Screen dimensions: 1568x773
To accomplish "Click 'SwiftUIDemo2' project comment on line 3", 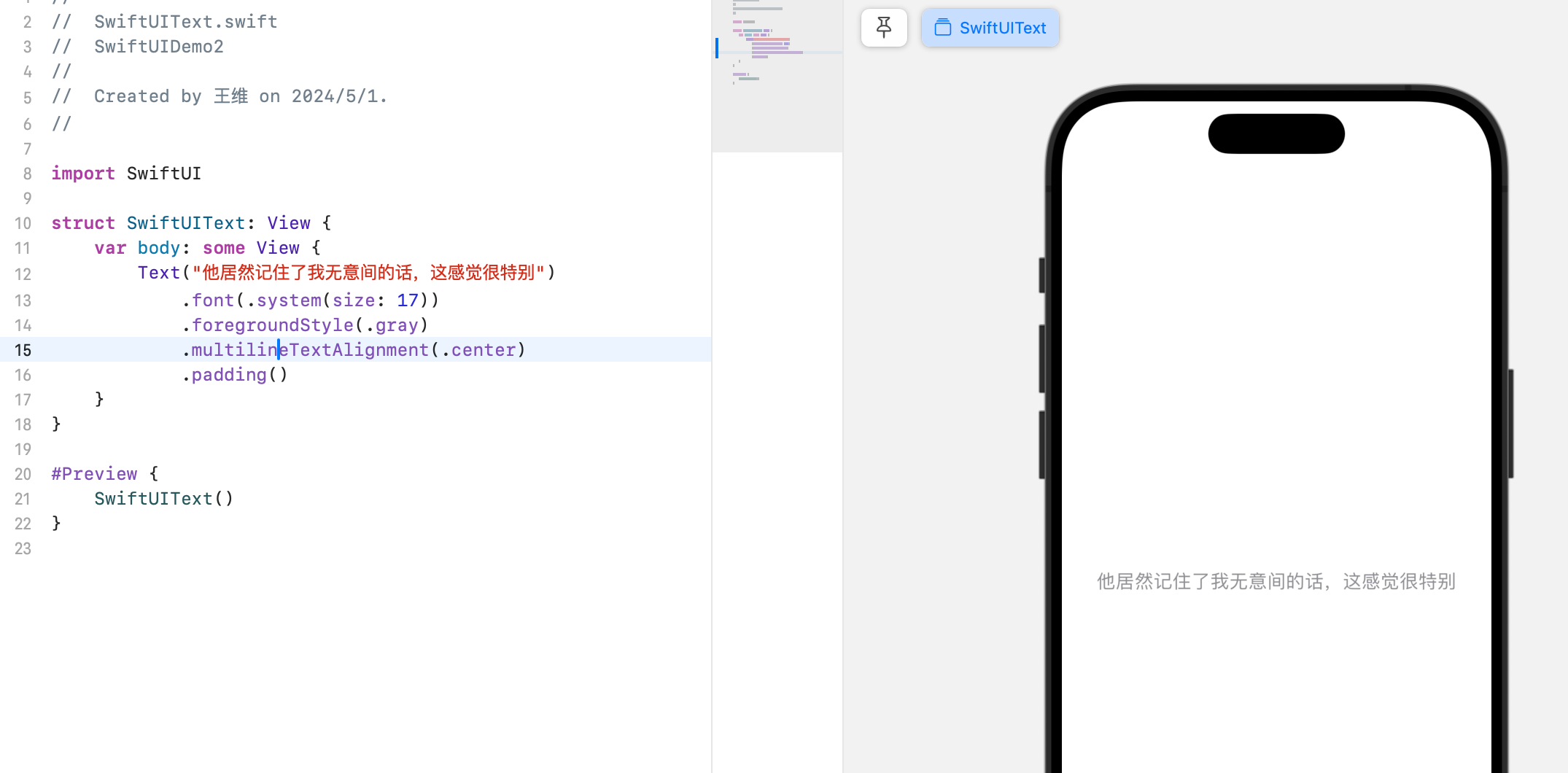I will pos(159,47).
